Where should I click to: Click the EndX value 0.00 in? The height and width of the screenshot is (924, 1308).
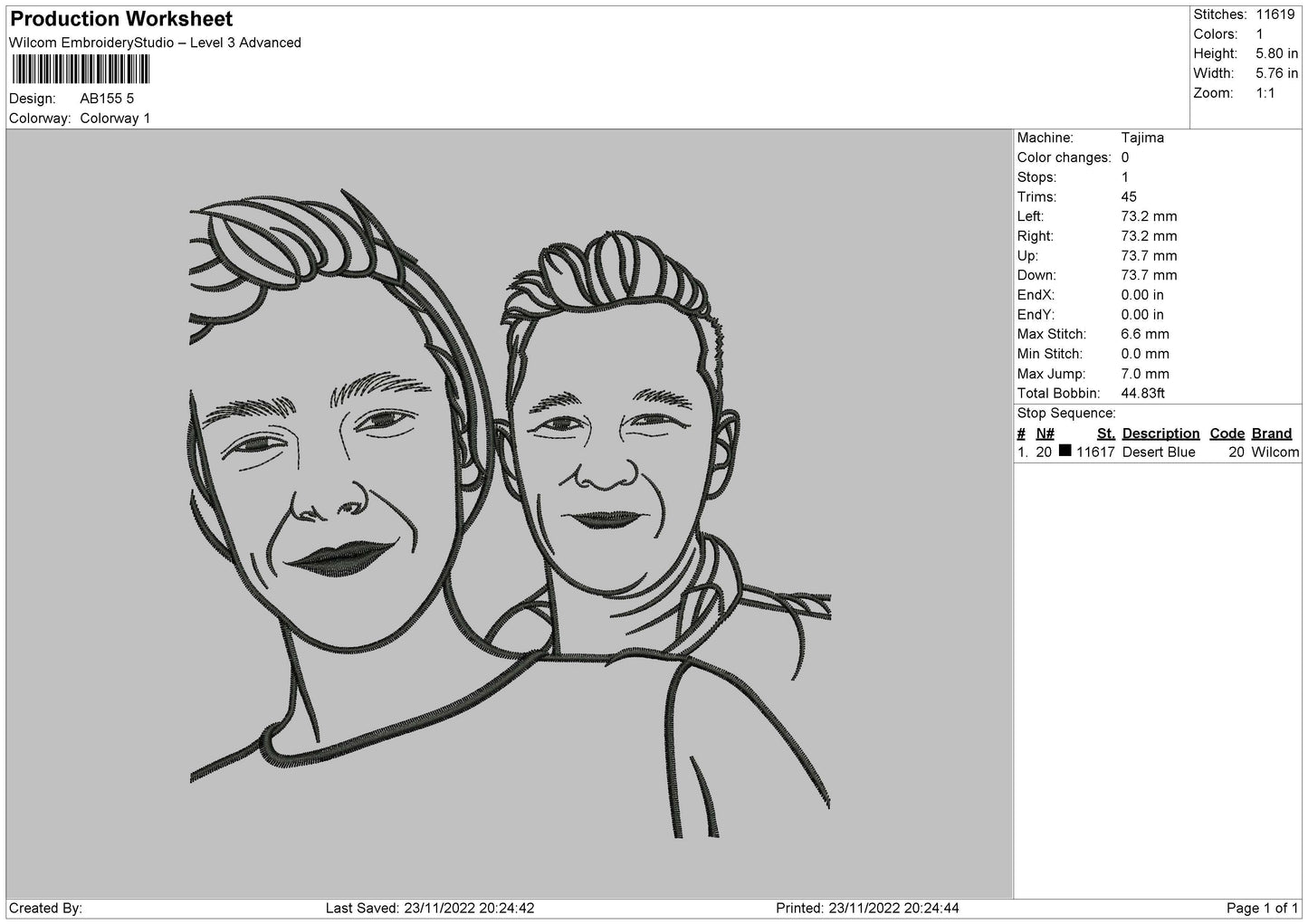pos(1142,295)
